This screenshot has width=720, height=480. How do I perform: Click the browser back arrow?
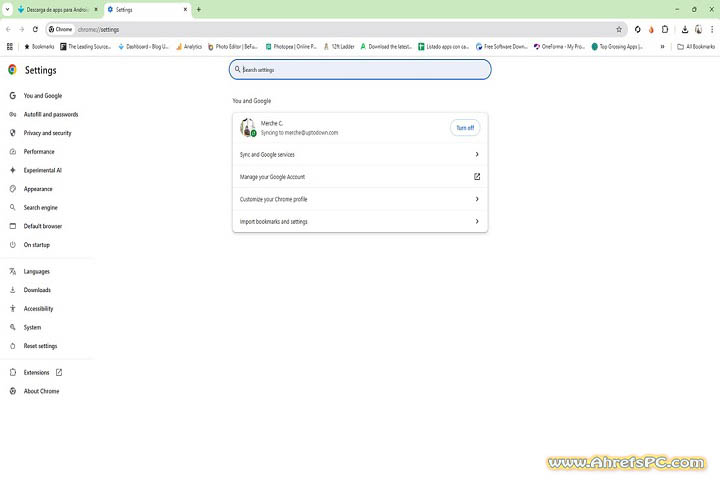tap(8, 29)
